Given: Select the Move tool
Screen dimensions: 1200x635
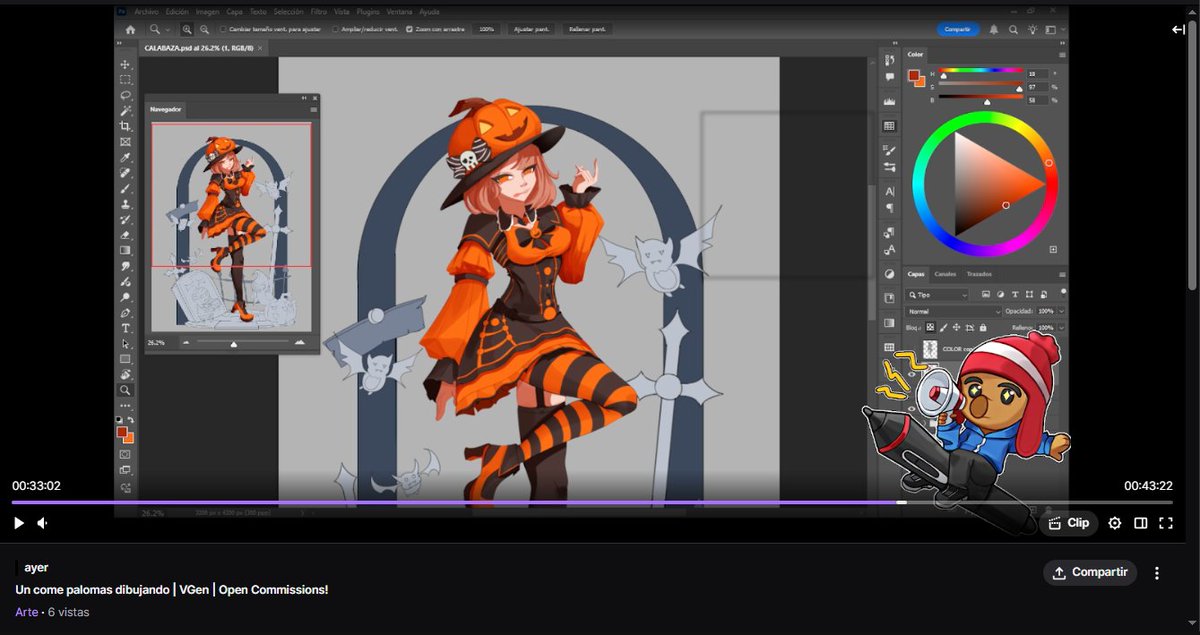Looking at the screenshot, I should (x=125, y=66).
